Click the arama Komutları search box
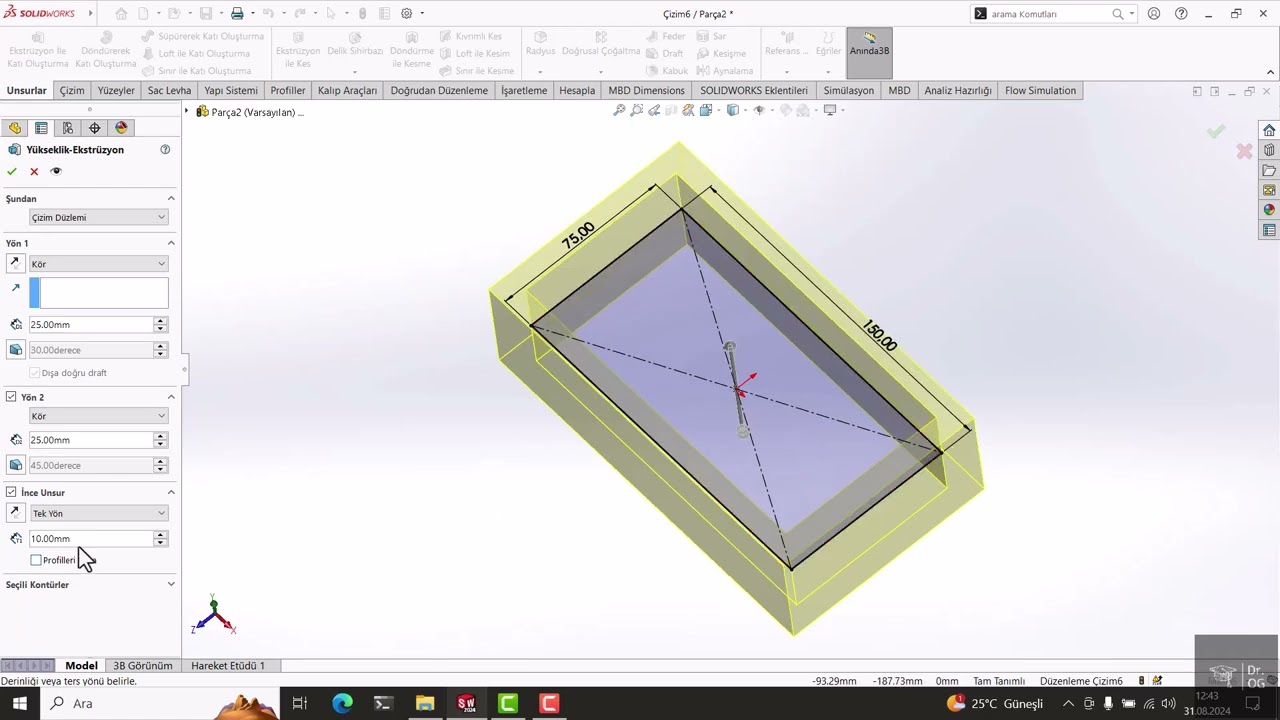This screenshot has width=1280, height=720. tap(1049, 14)
